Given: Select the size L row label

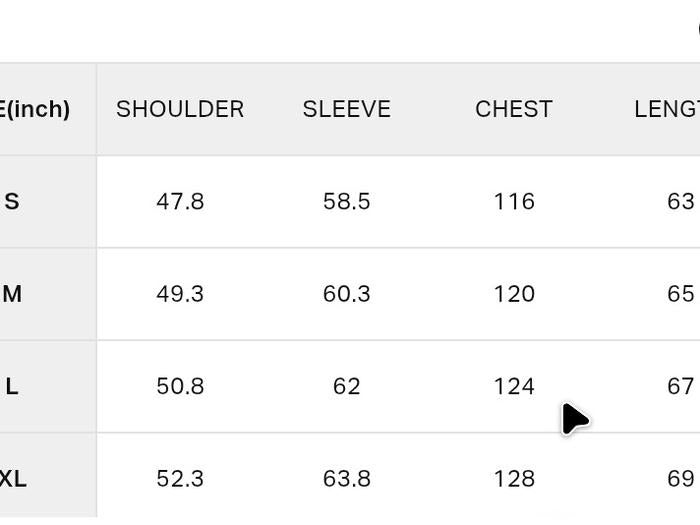Looking at the screenshot, I should click(12, 387).
